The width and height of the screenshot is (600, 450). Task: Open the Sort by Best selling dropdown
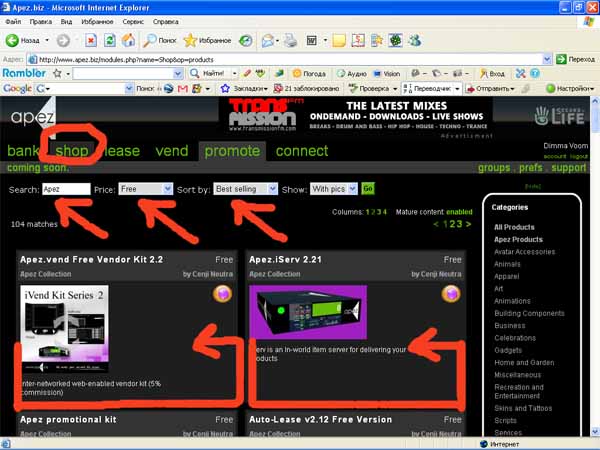pos(245,189)
